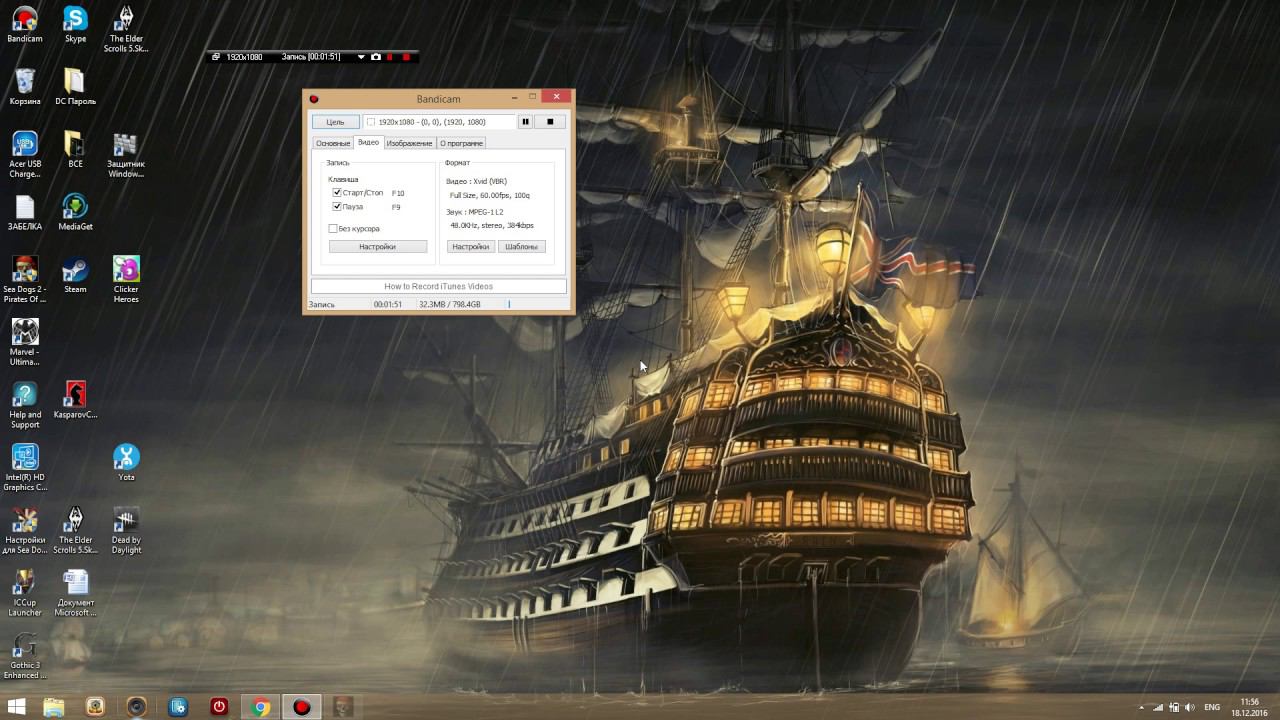Select the Gothic 3 Enhanced shortcut
Screen dimensions: 1280x720
click(25, 656)
